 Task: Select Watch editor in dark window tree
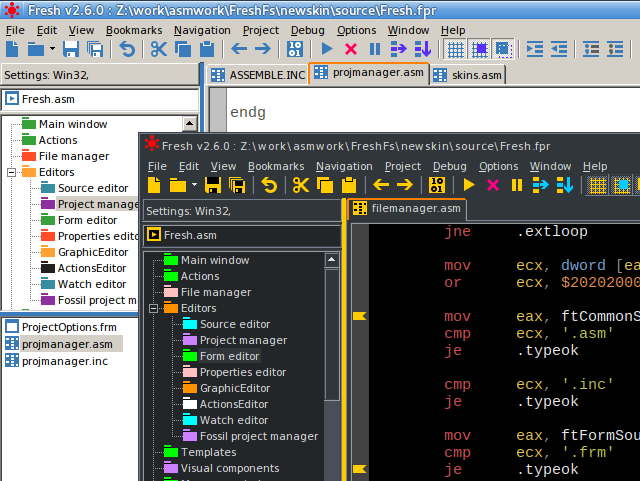pos(234,420)
